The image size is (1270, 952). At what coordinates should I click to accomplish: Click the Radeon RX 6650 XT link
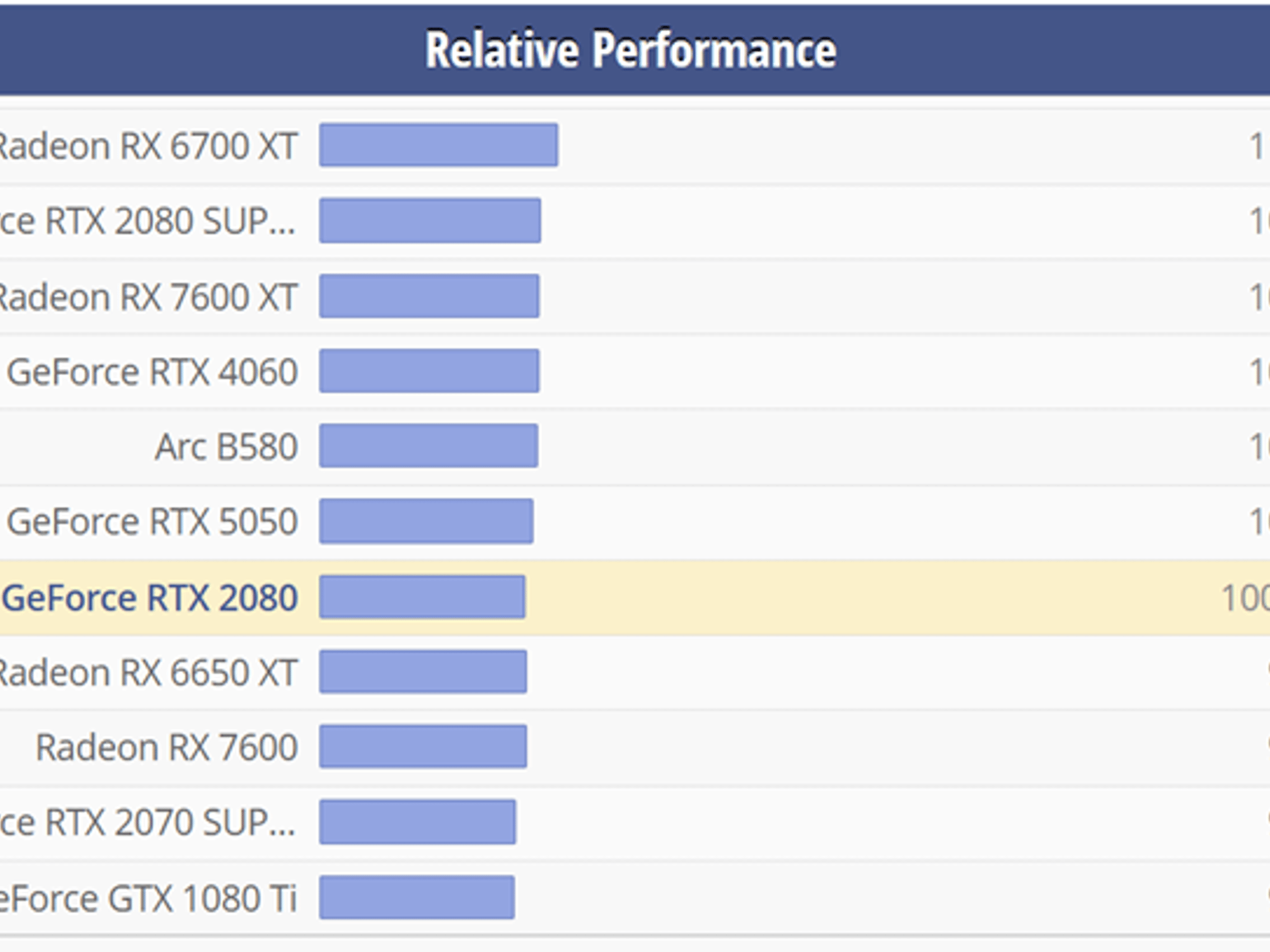tap(148, 672)
